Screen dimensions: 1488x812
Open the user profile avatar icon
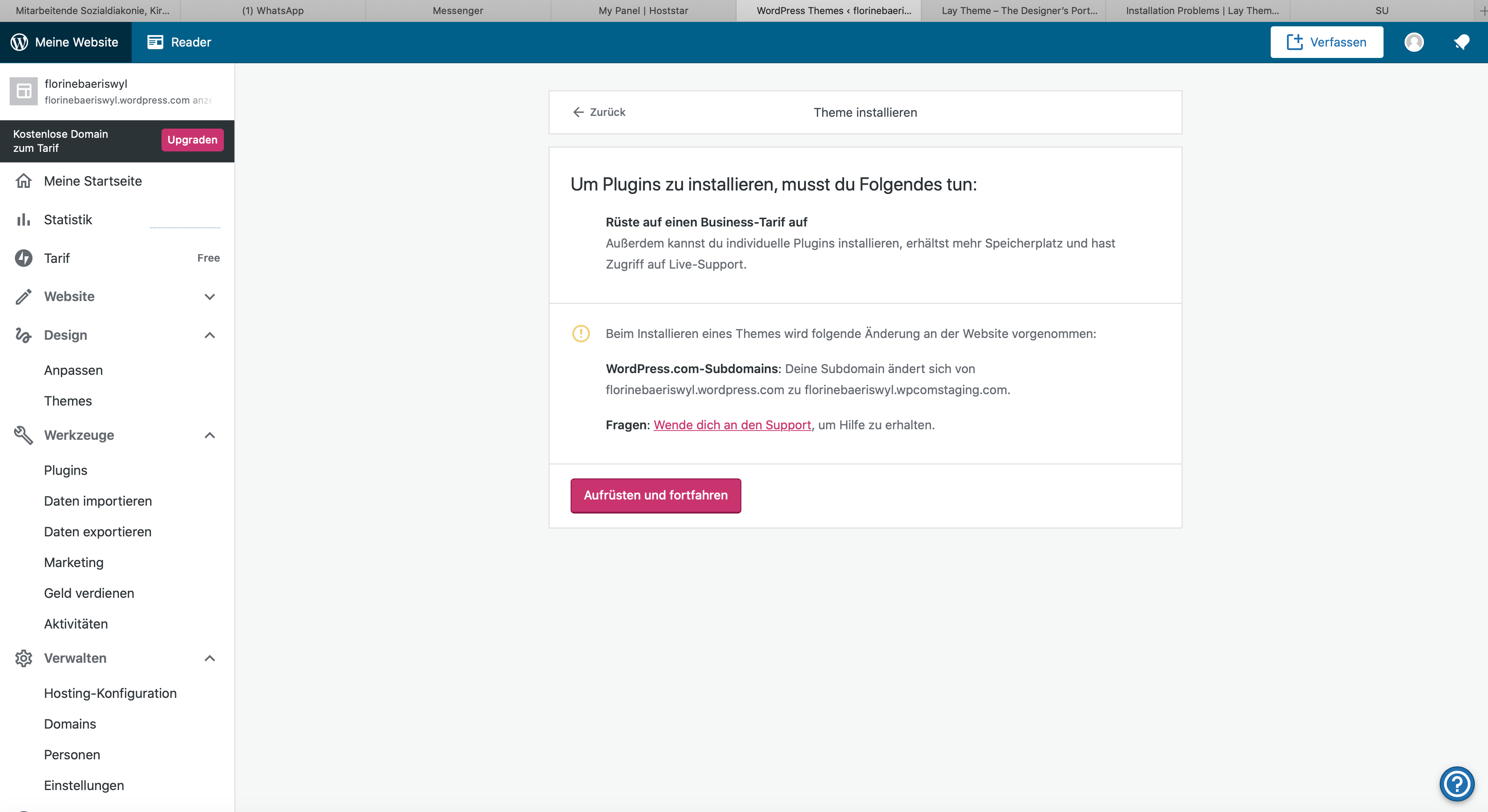click(x=1413, y=42)
